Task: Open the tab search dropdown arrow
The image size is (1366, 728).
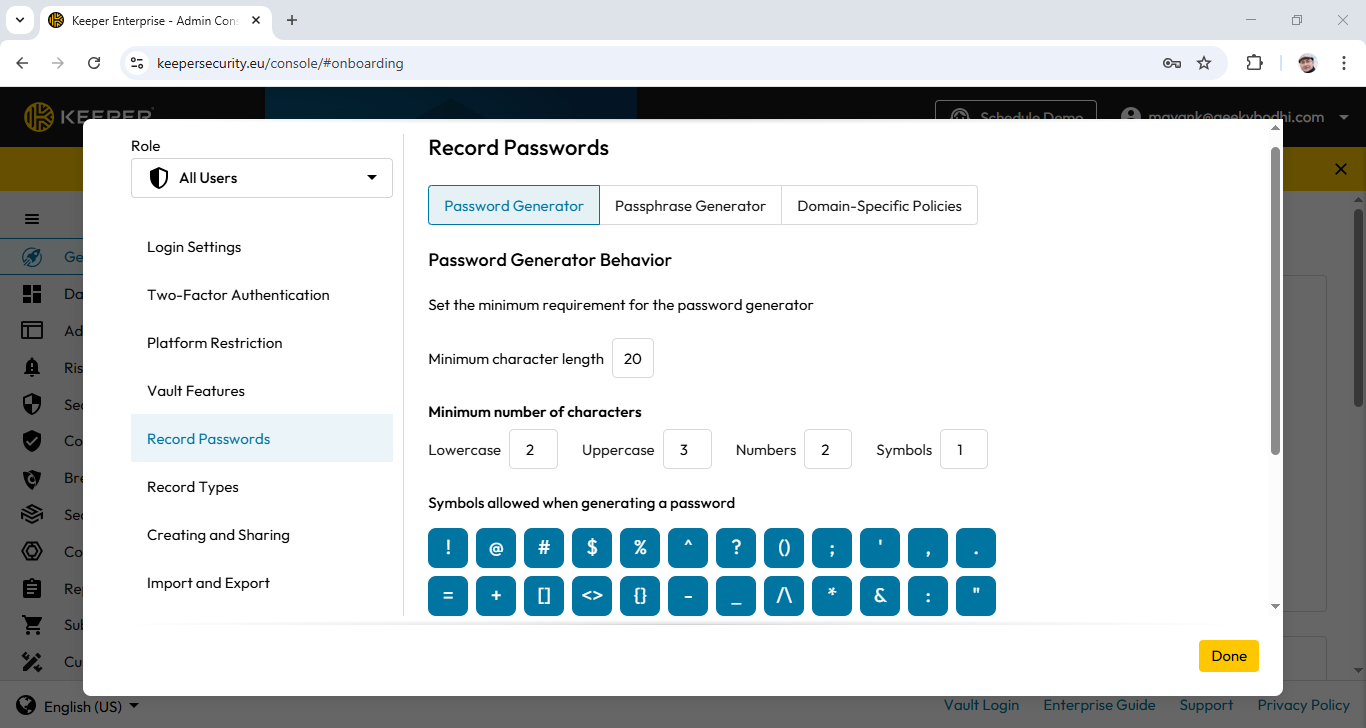Action: pyautogui.click(x=19, y=20)
